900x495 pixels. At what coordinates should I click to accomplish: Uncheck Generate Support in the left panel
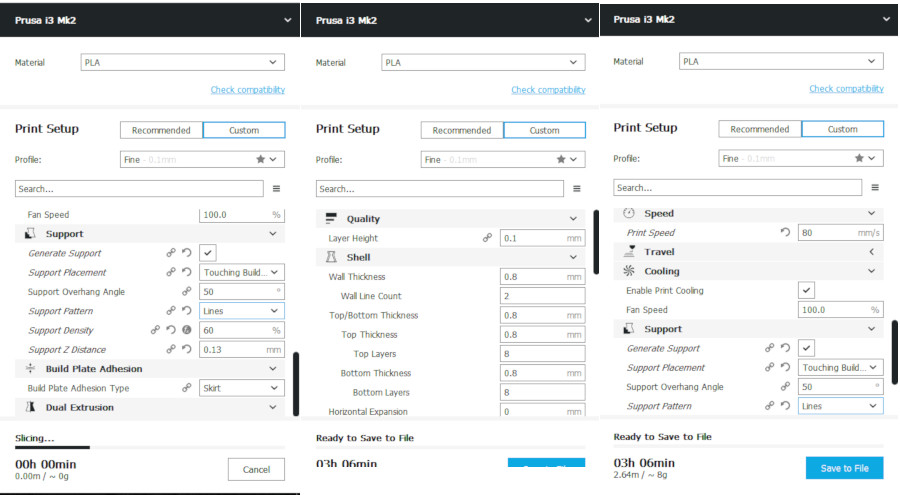coord(208,253)
